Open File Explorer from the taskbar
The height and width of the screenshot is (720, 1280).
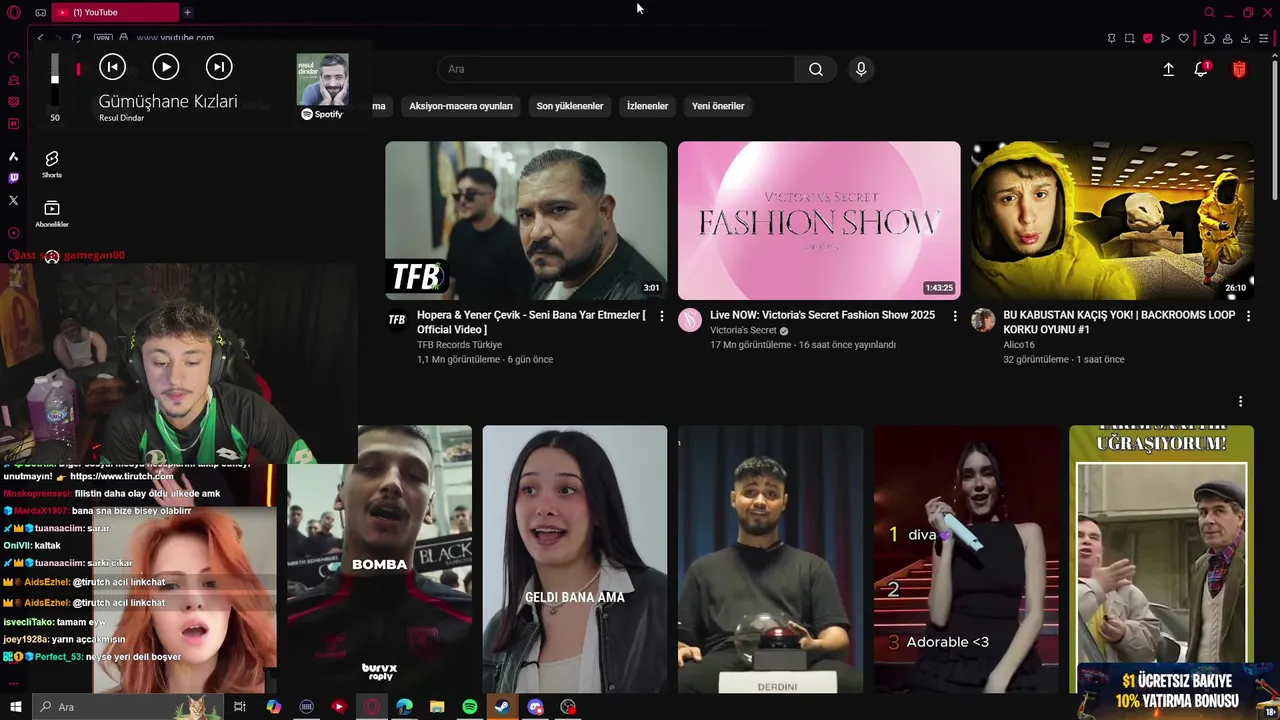tap(437, 707)
